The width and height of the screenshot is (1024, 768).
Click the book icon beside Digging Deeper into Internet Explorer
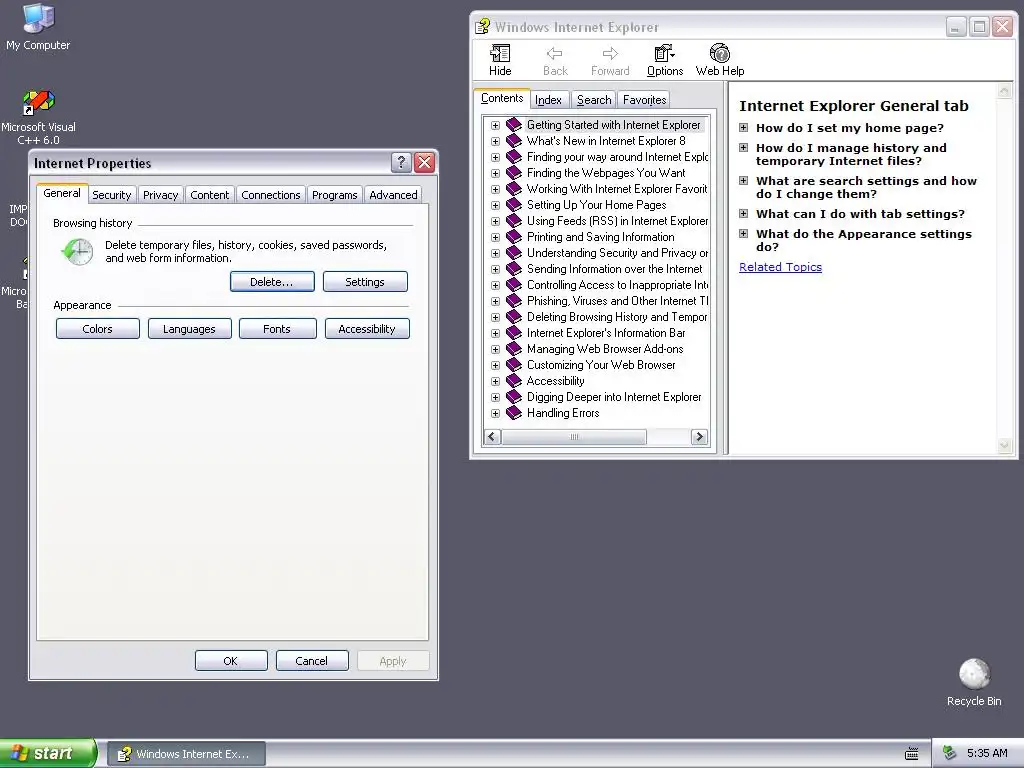[x=514, y=396]
